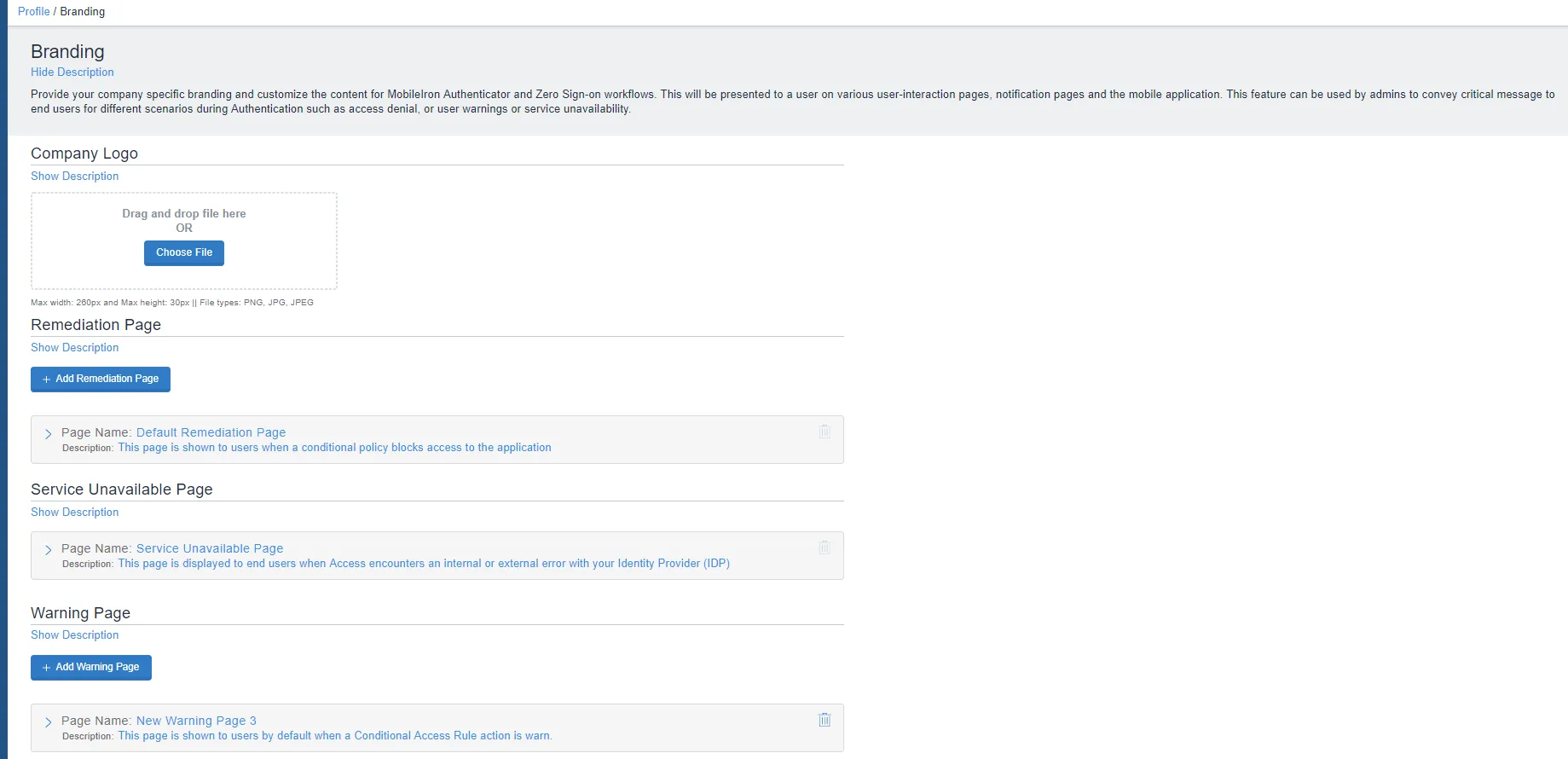The height and width of the screenshot is (759, 1568).
Task: Show description under Warning Page
Action: pos(75,635)
